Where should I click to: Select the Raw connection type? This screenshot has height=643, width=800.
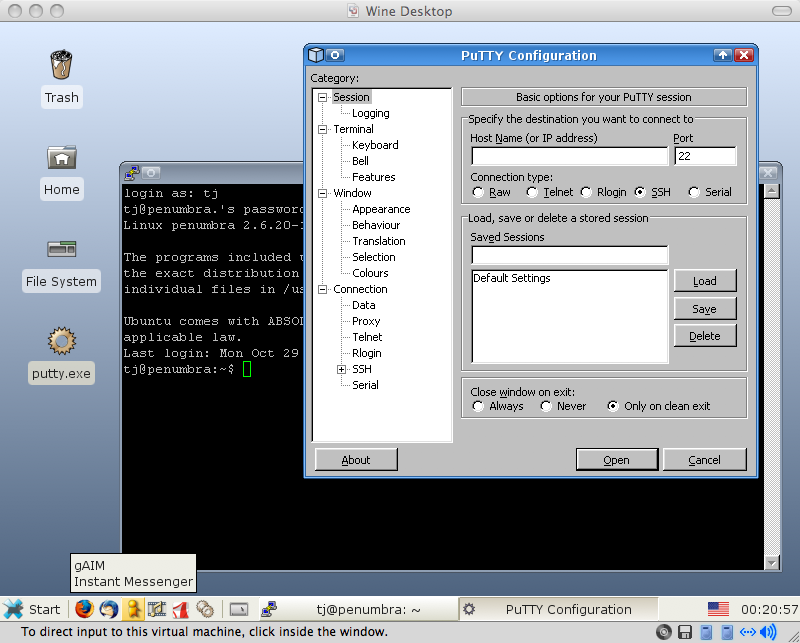[479, 192]
